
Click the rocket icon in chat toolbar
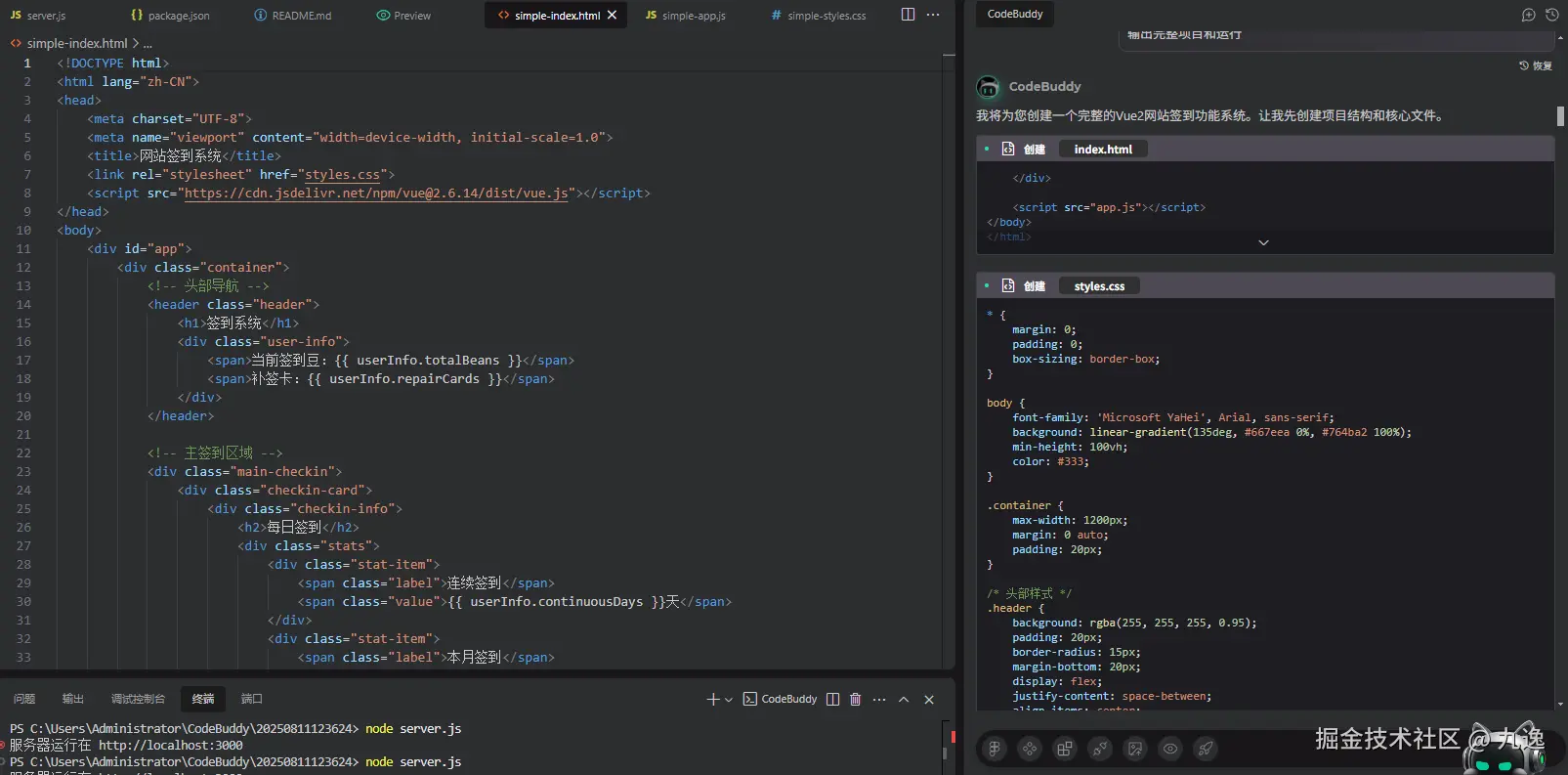click(x=1206, y=749)
